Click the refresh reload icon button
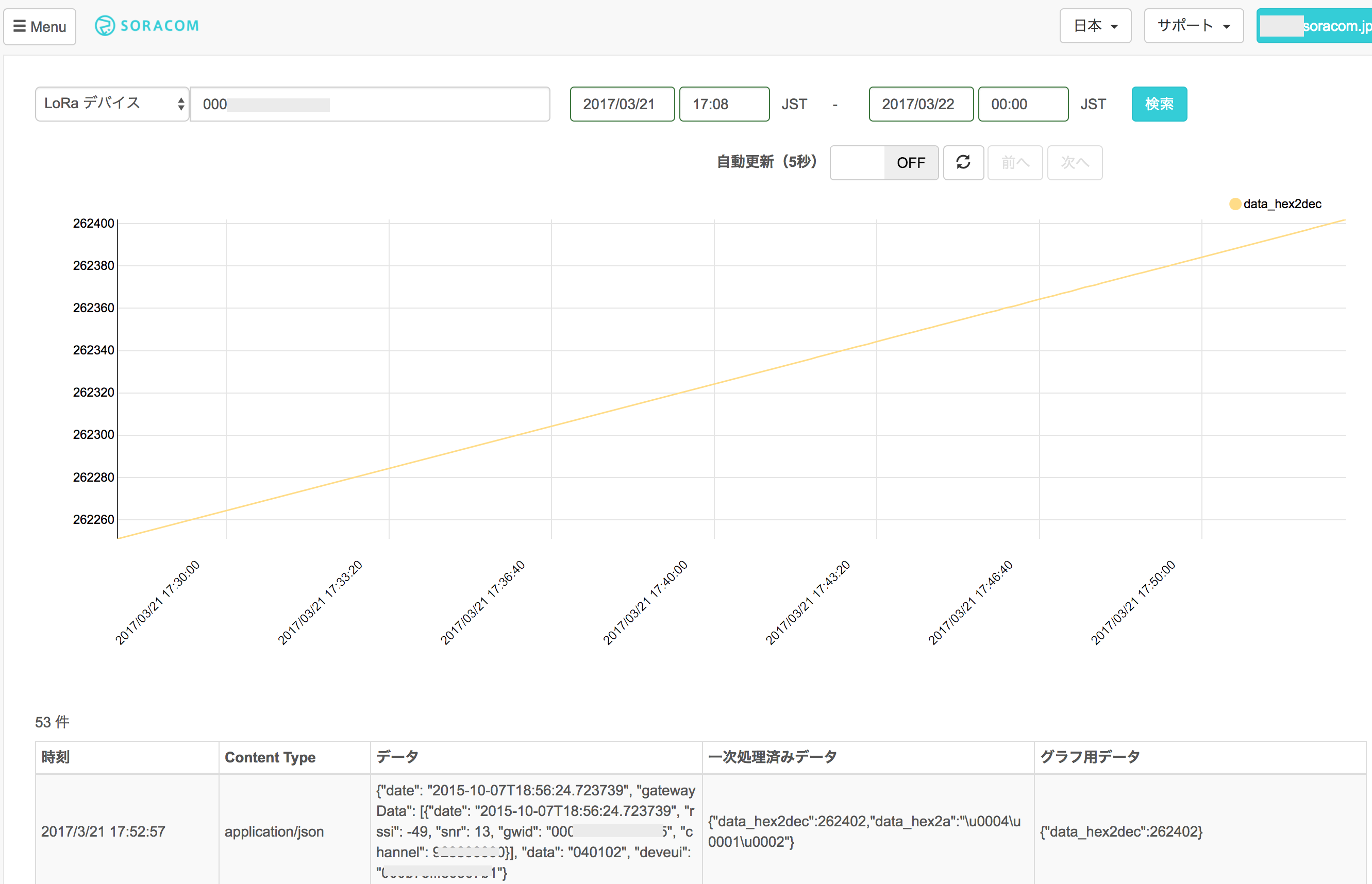 (963, 163)
